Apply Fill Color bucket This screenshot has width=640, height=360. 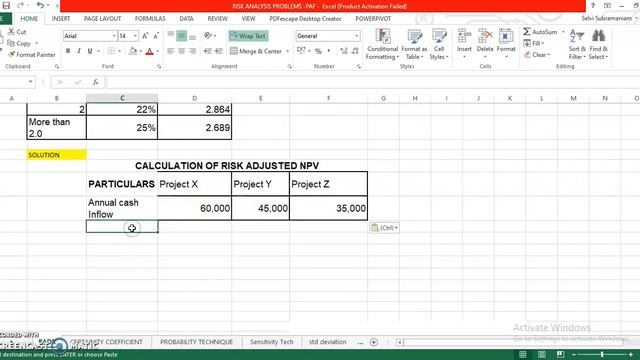point(133,51)
